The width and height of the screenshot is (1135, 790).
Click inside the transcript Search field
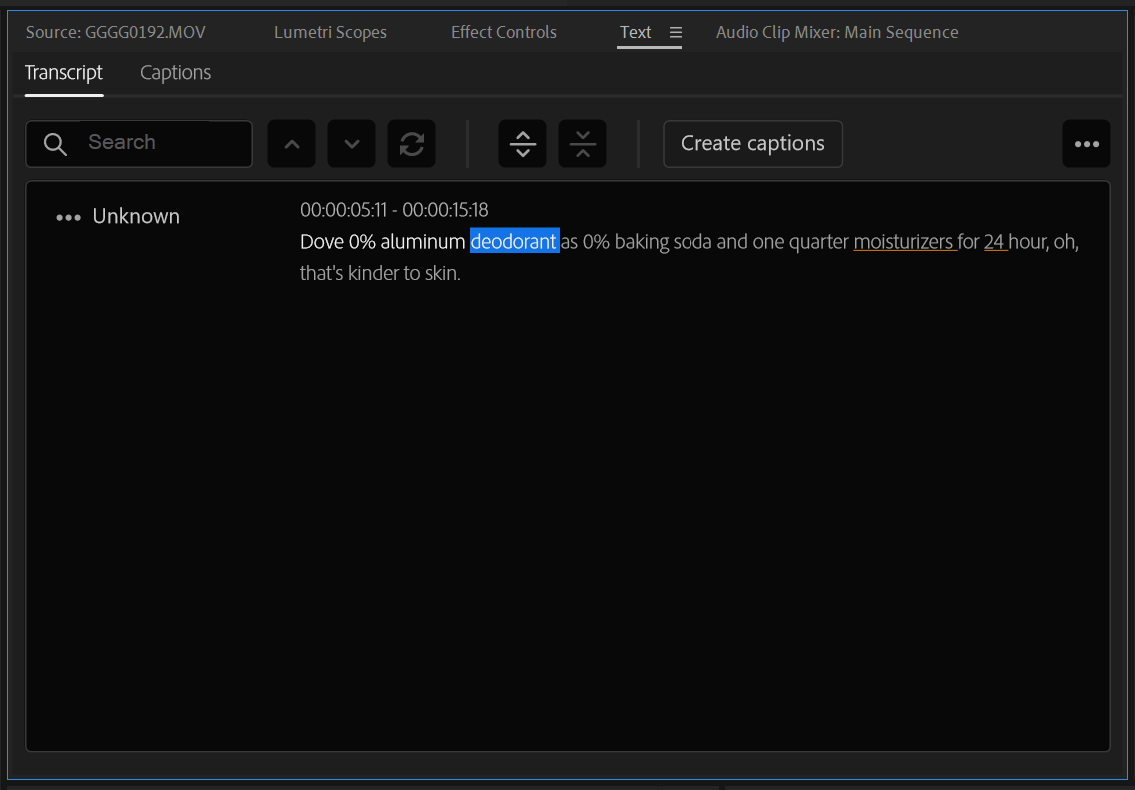pyautogui.click(x=150, y=143)
